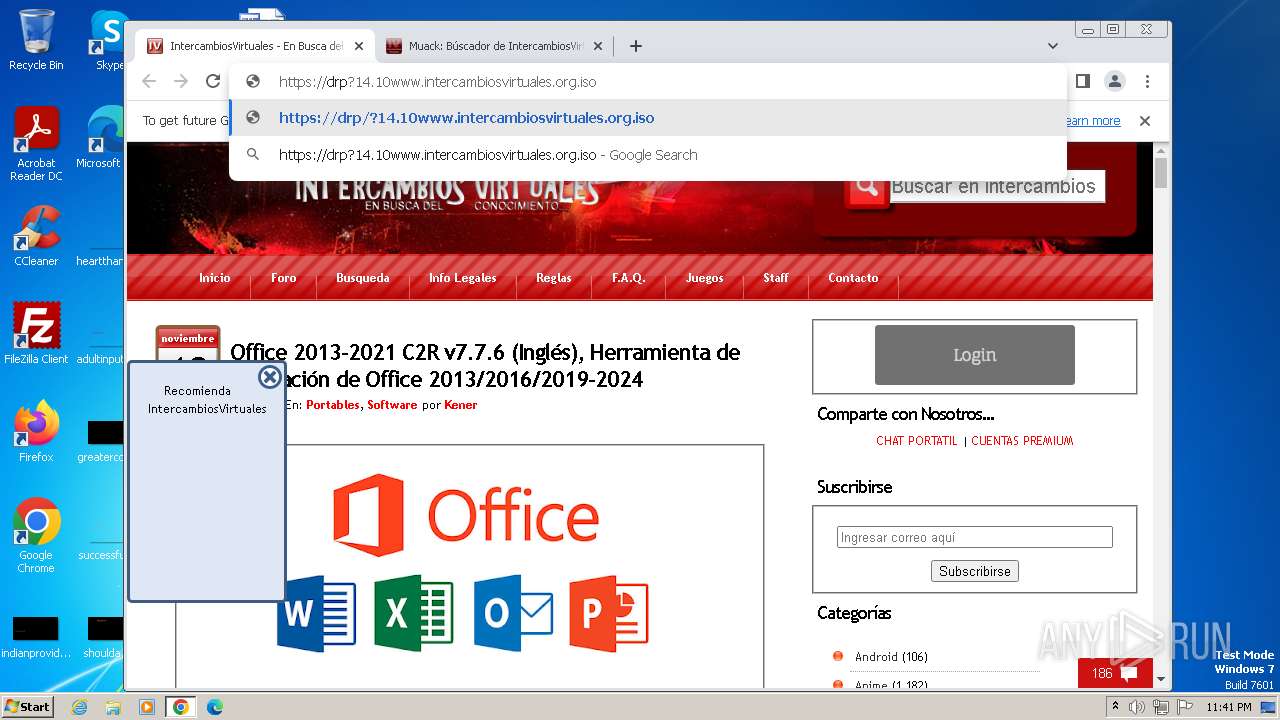Open the Juegos menu item
1280x720 pixels.
[x=705, y=278]
